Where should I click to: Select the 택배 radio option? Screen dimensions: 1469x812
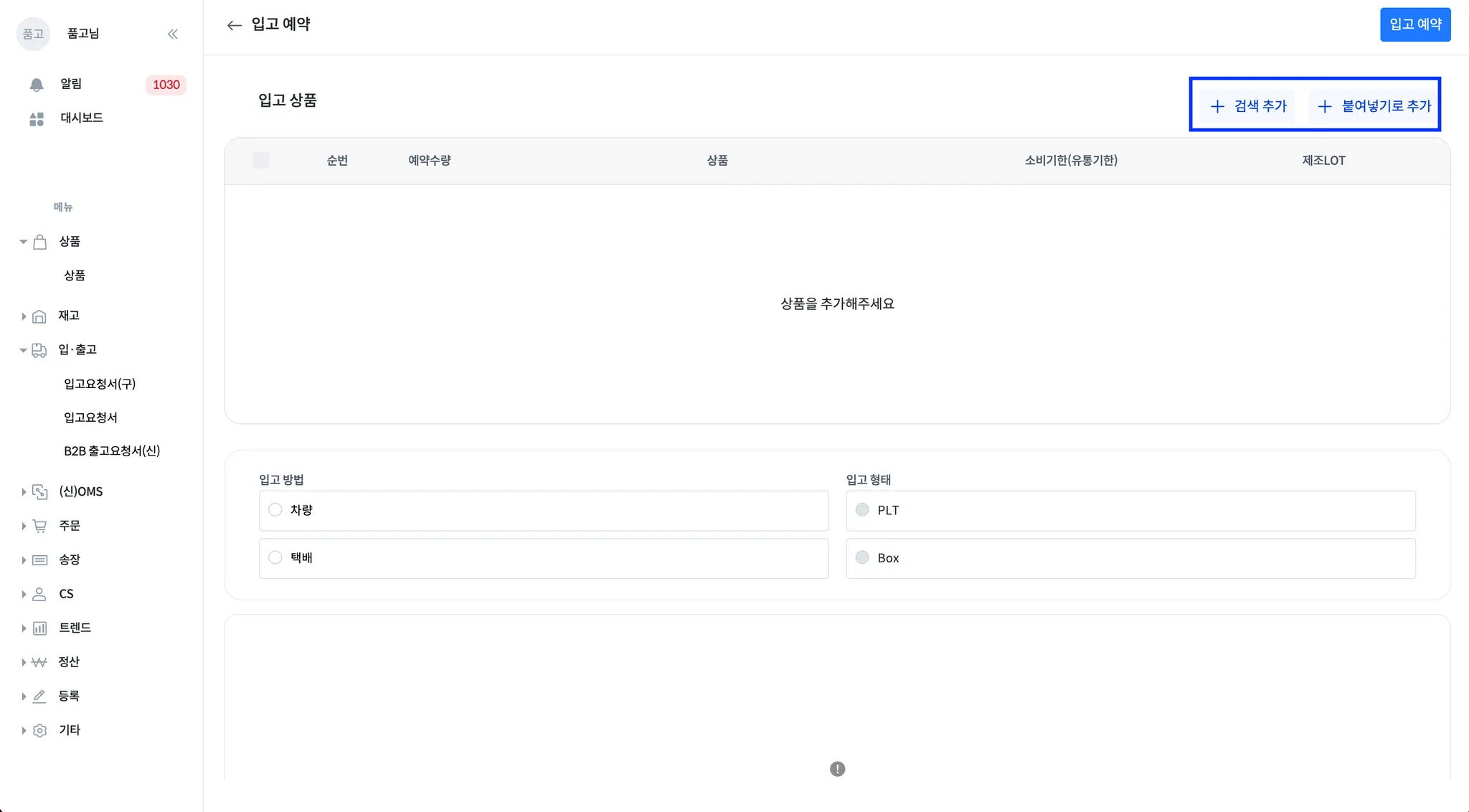pyautogui.click(x=275, y=557)
